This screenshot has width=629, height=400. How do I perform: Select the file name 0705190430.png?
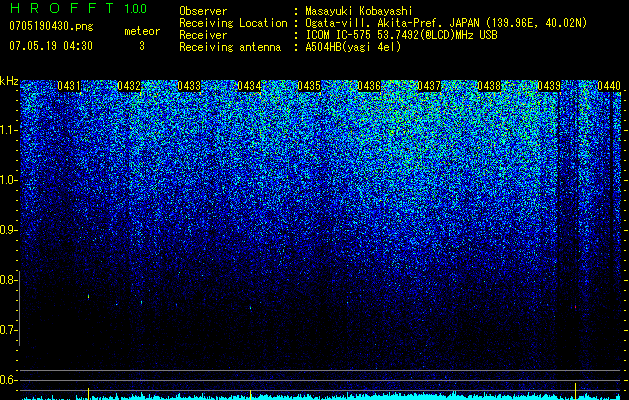51,26
